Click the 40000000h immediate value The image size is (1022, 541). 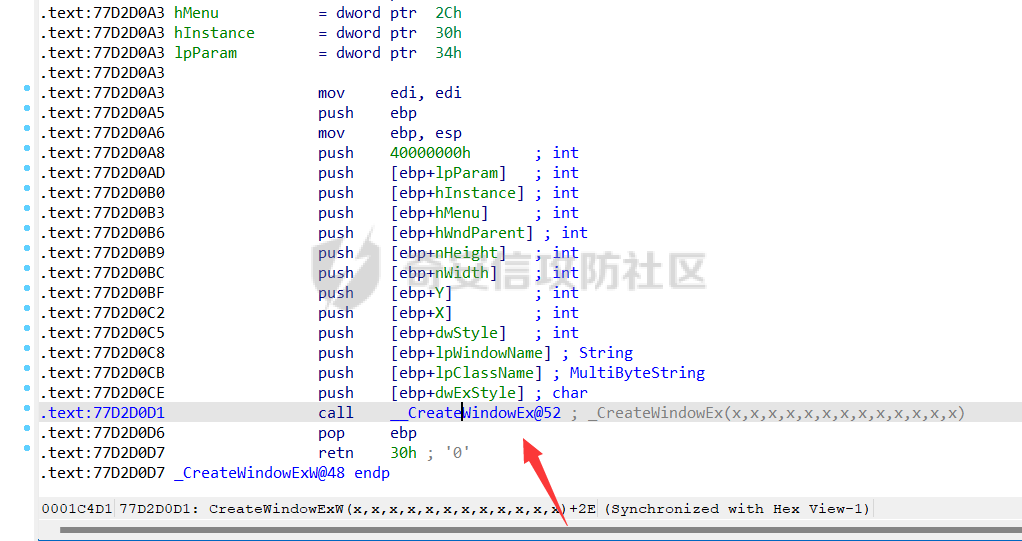430,153
